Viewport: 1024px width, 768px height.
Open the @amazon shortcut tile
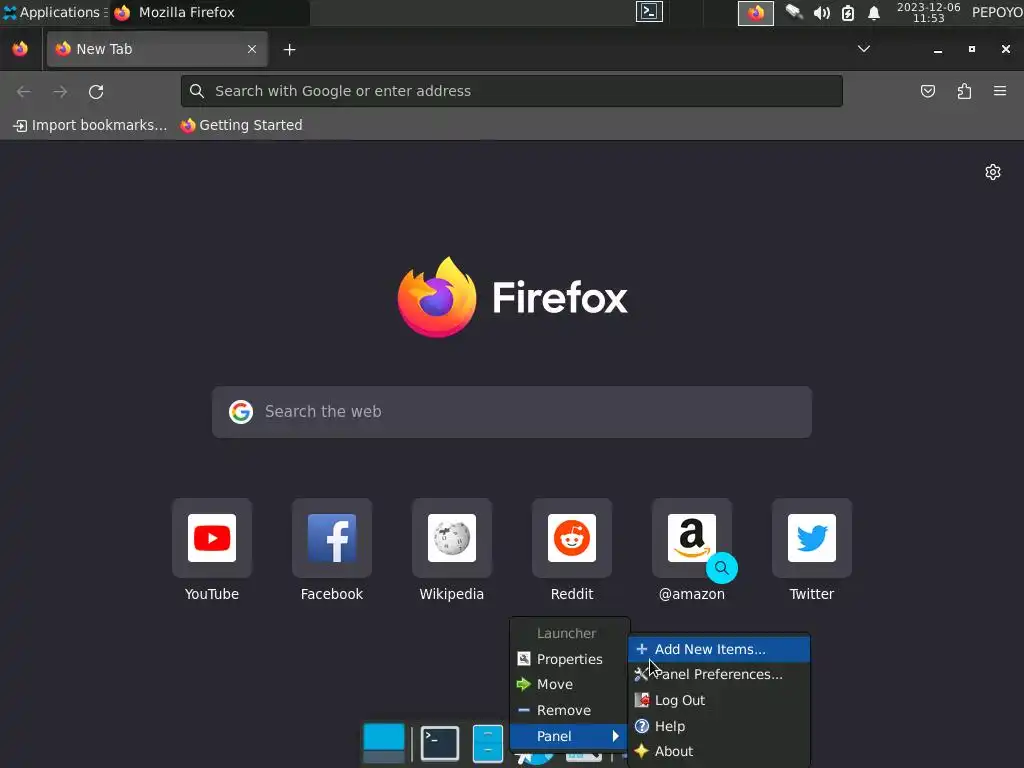click(692, 537)
